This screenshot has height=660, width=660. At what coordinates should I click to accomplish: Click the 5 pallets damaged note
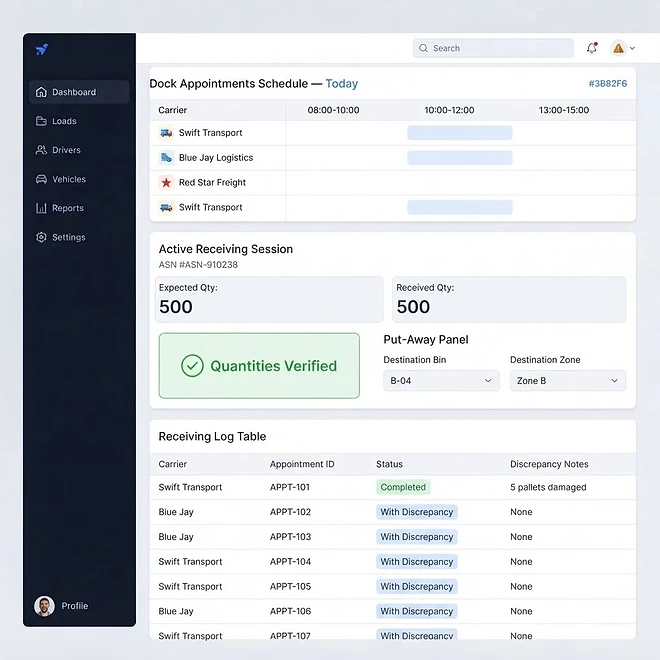[x=548, y=487]
